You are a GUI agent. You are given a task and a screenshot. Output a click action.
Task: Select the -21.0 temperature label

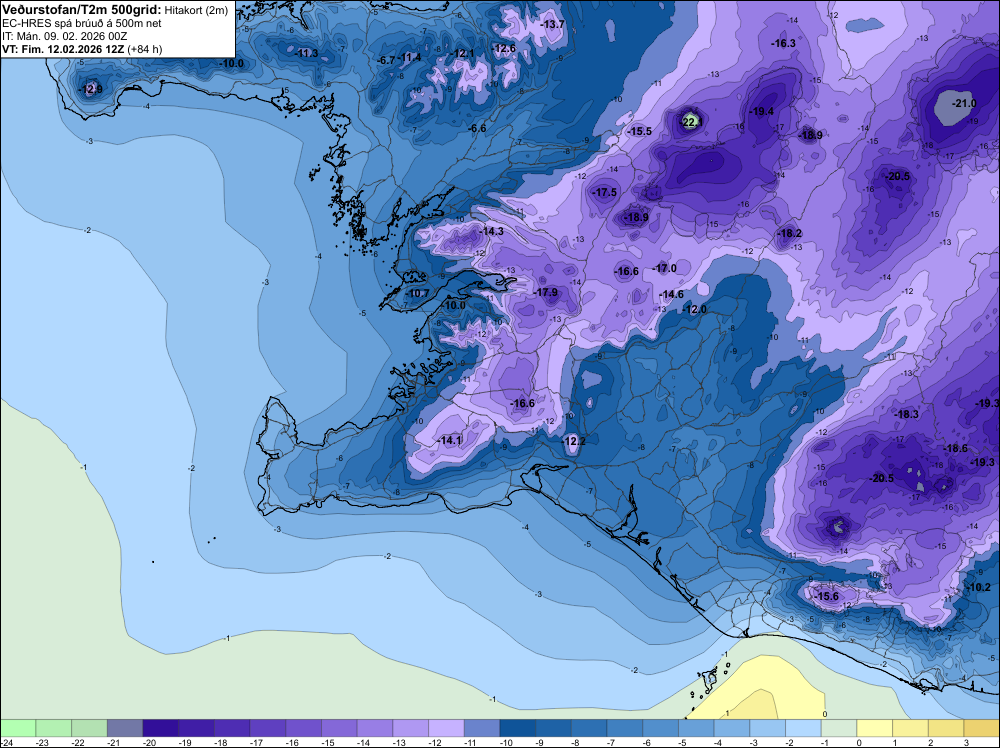964,103
